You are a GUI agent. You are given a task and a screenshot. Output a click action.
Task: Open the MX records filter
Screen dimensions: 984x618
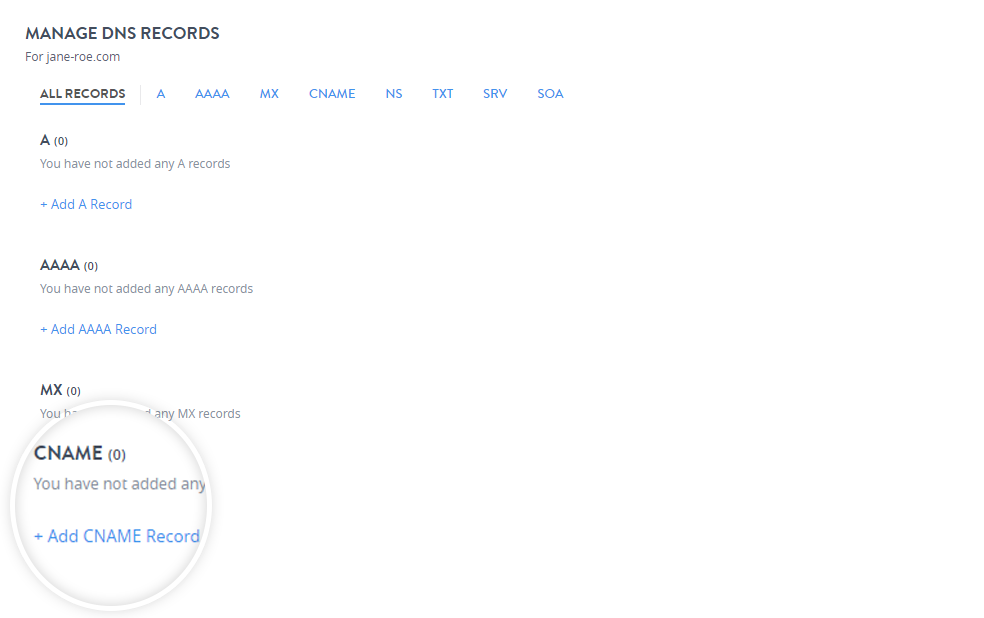point(268,93)
